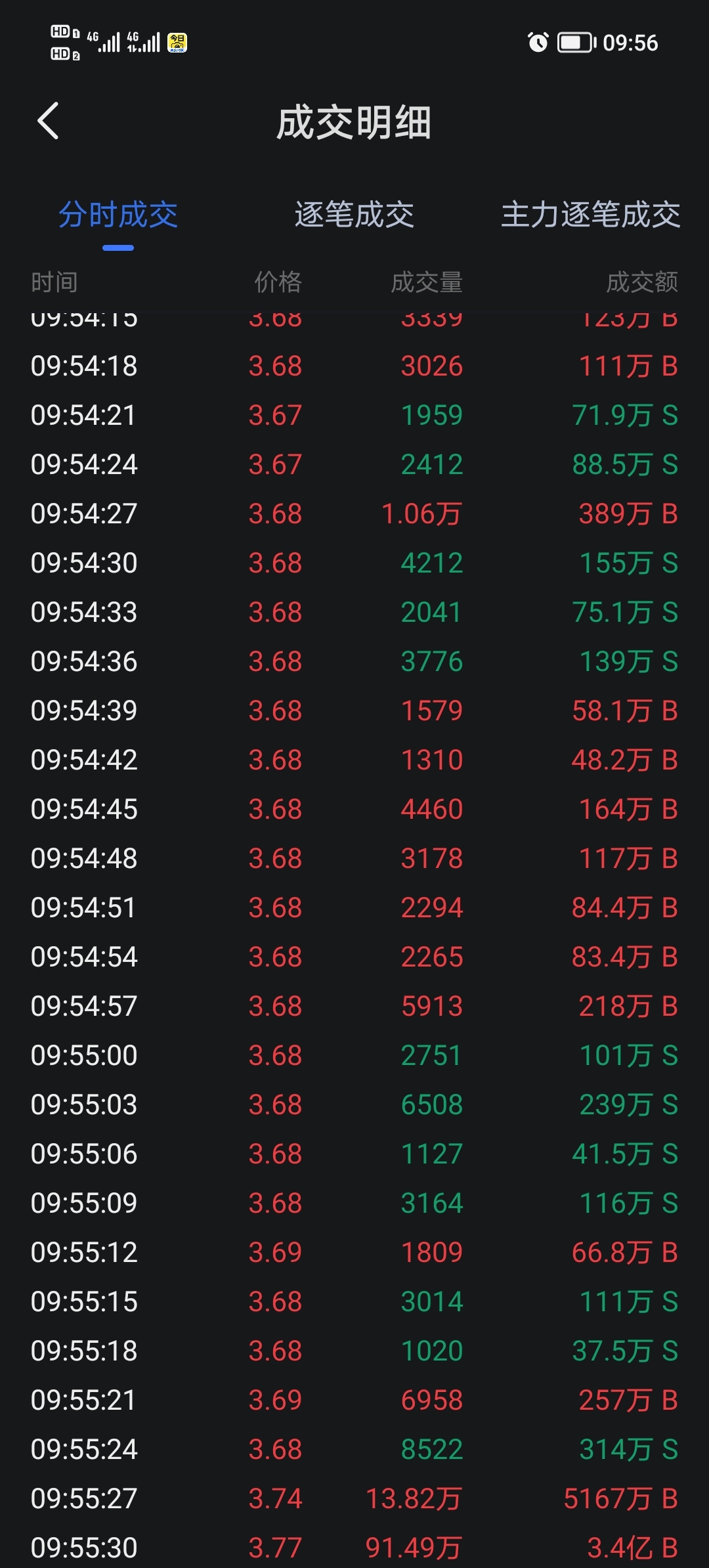
Task: Tap the 成交额 column header
Action: pyautogui.click(x=642, y=282)
